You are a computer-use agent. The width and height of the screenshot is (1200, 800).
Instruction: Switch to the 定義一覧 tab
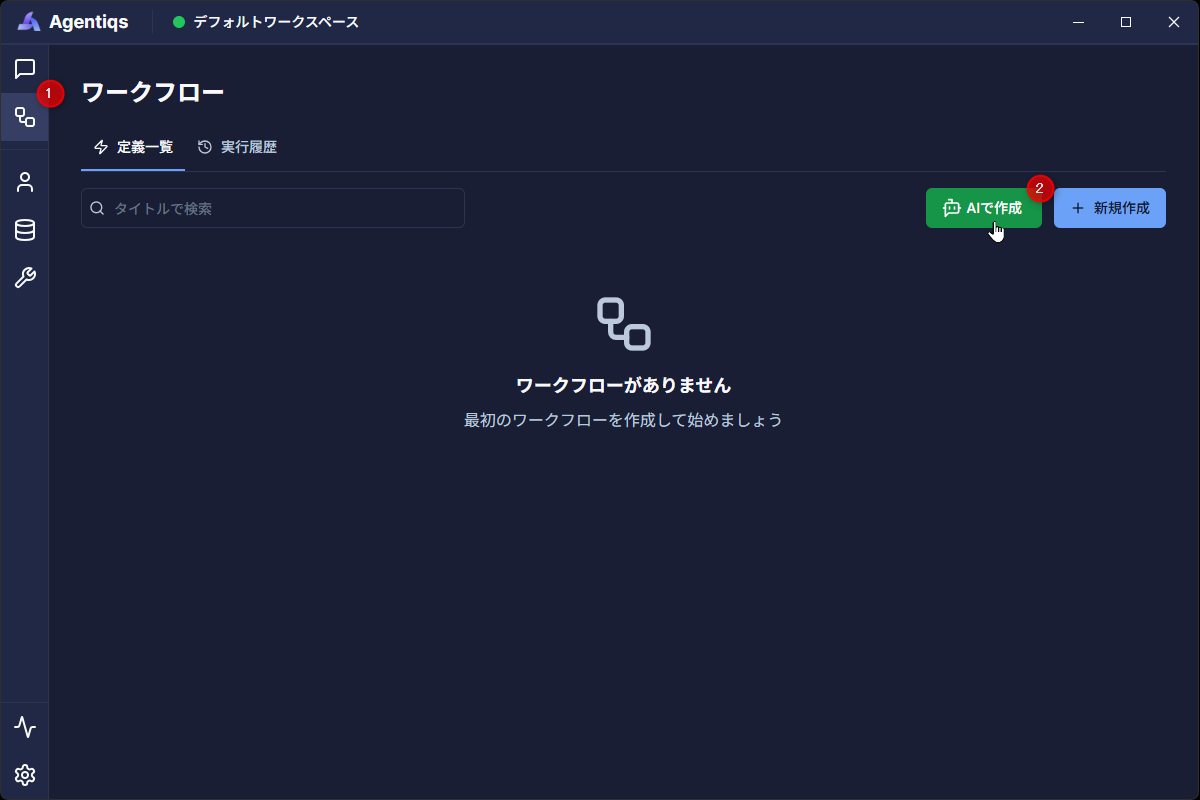[133, 147]
